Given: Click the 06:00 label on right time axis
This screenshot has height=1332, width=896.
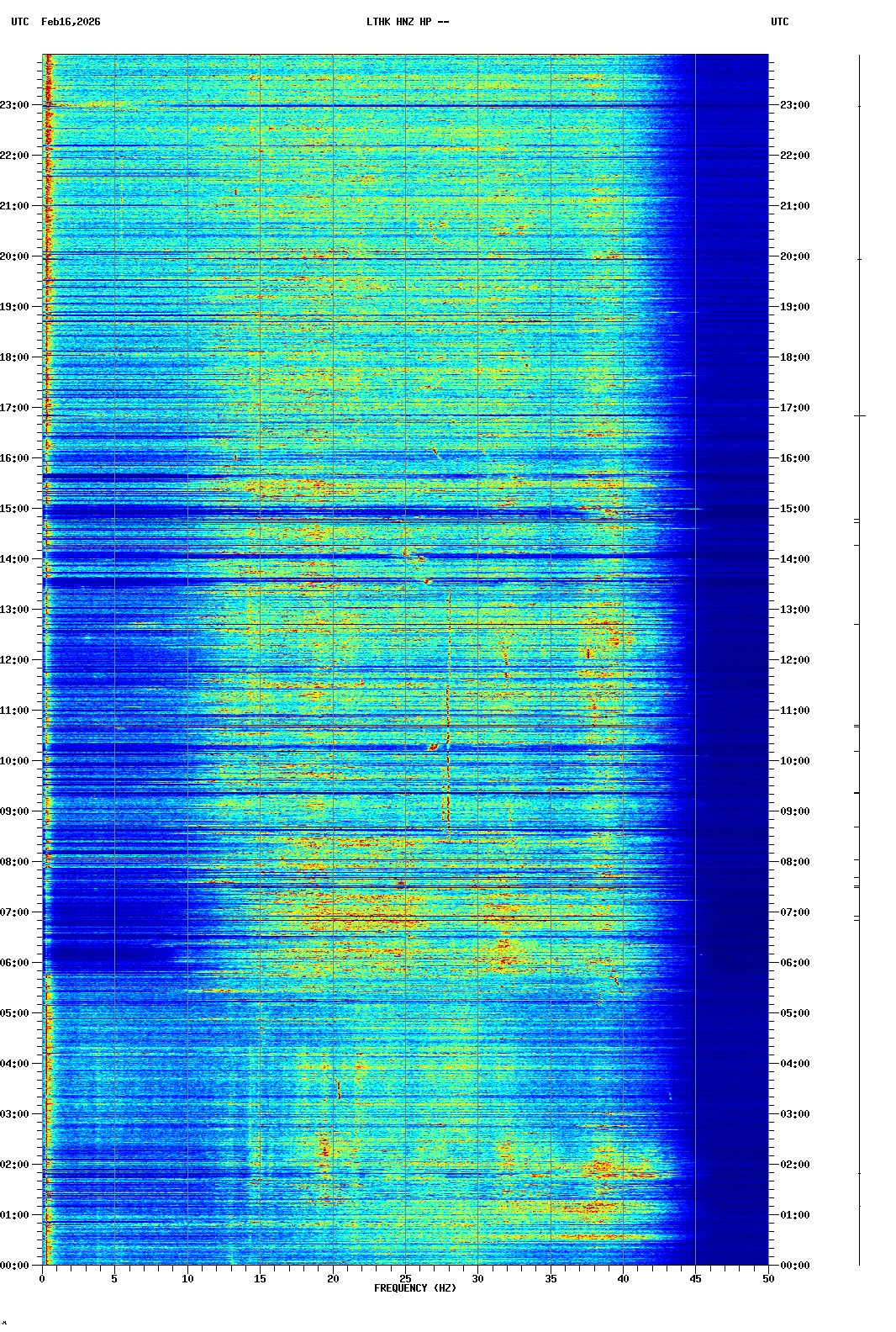Looking at the screenshot, I should click(794, 963).
